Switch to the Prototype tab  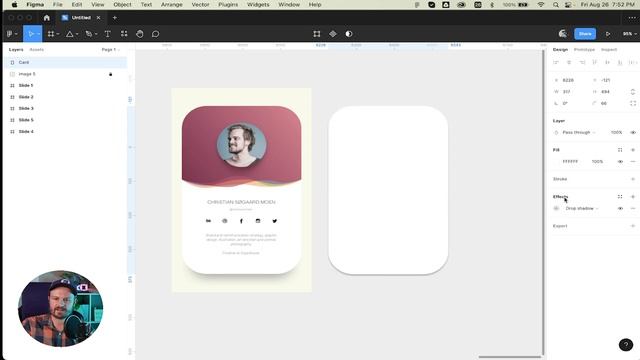pos(584,49)
